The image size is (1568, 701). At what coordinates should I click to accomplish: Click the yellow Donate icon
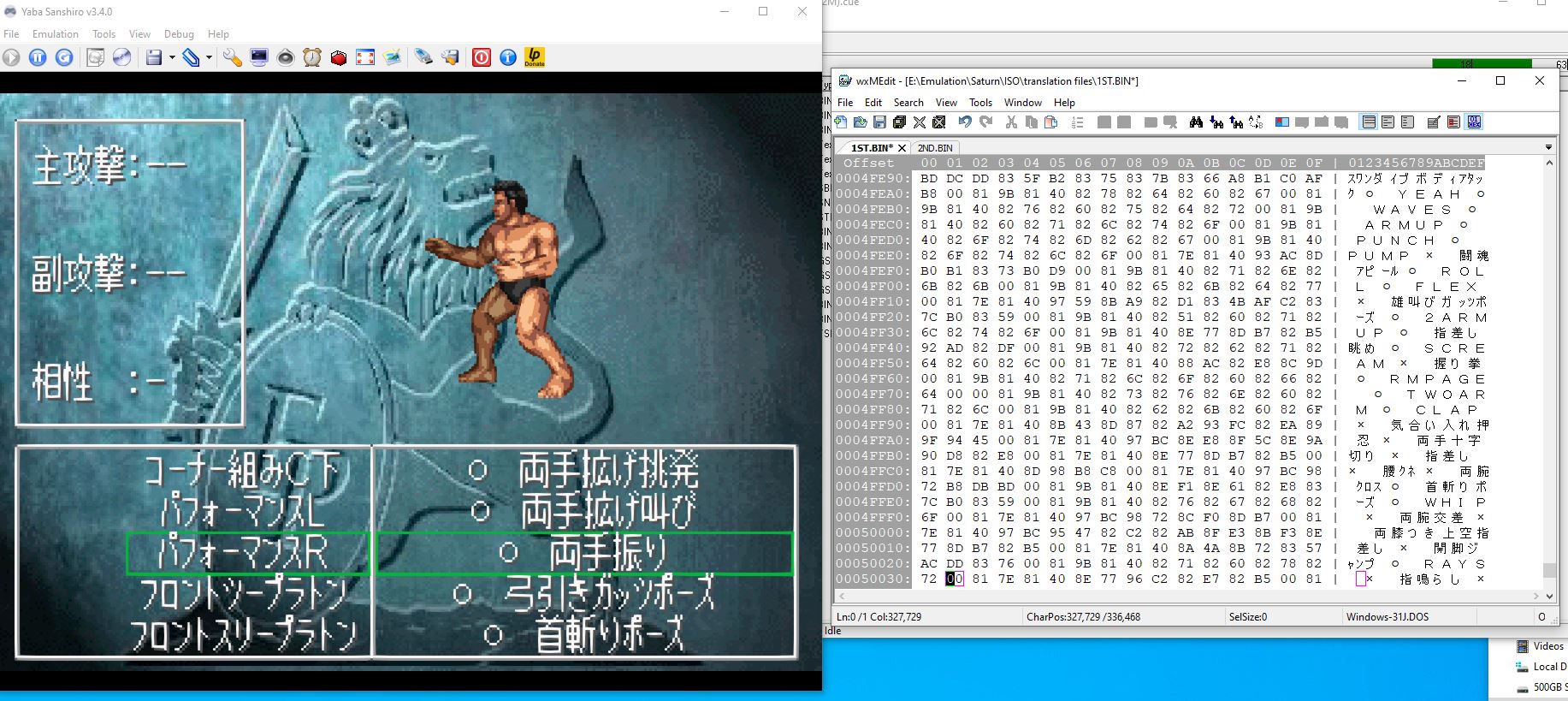pos(535,57)
